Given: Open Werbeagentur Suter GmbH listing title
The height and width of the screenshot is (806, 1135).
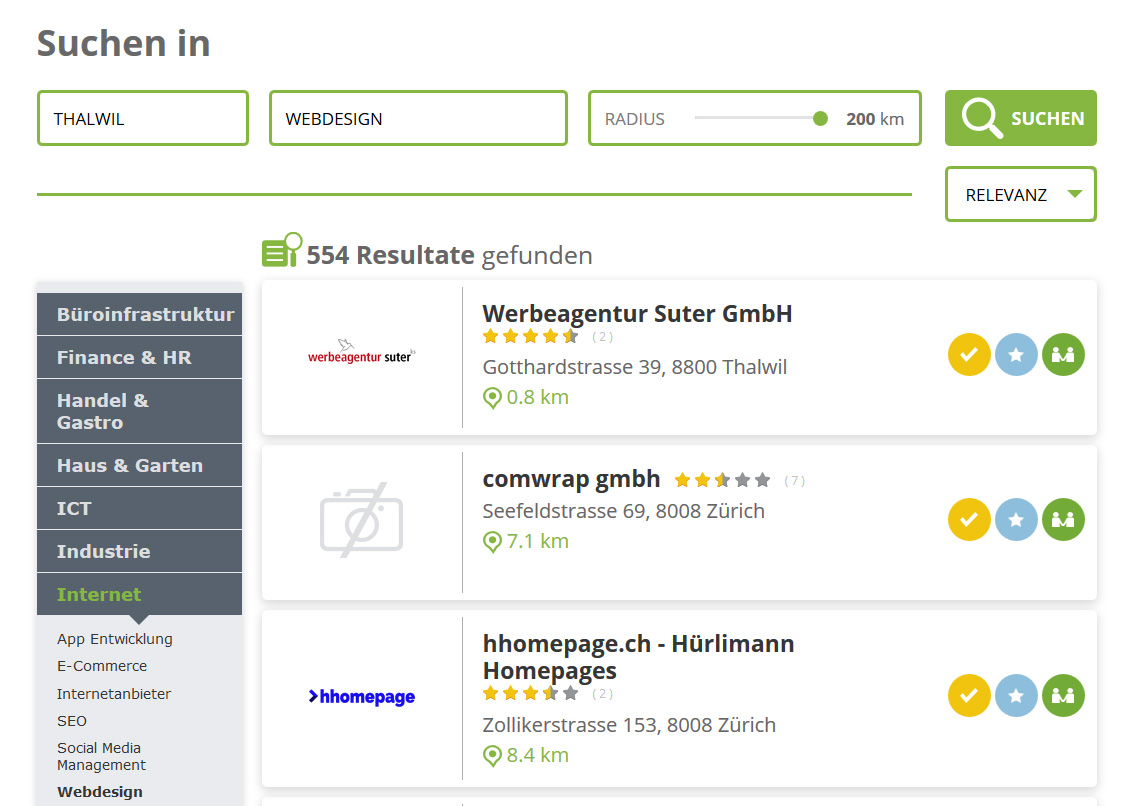Looking at the screenshot, I should click(637, 314).
